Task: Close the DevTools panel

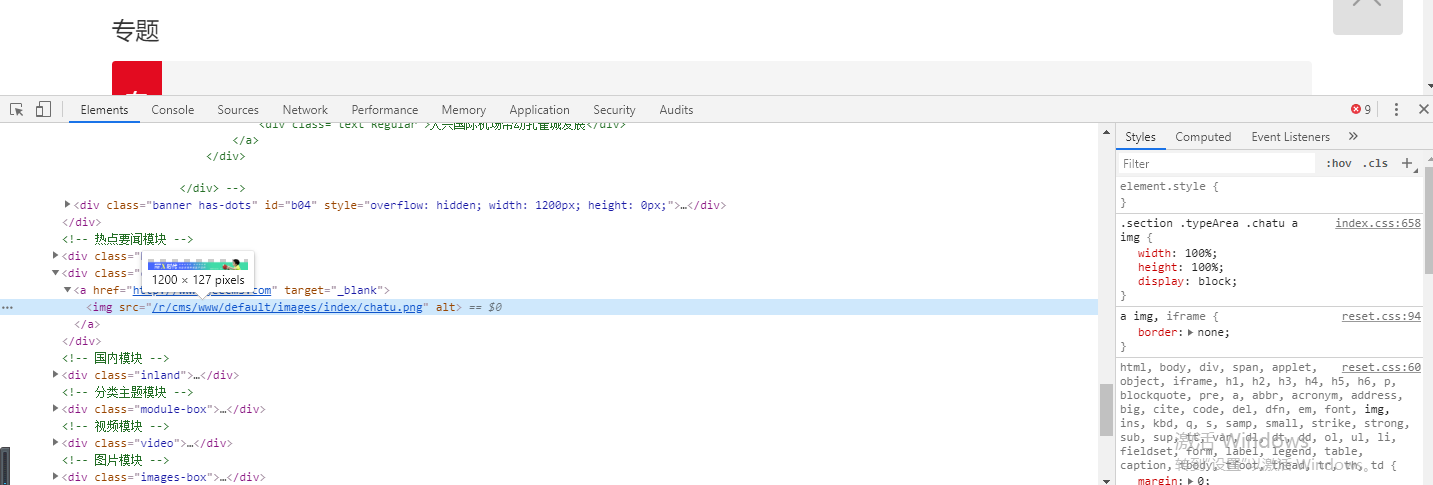Action: [x=1422, y=110]
